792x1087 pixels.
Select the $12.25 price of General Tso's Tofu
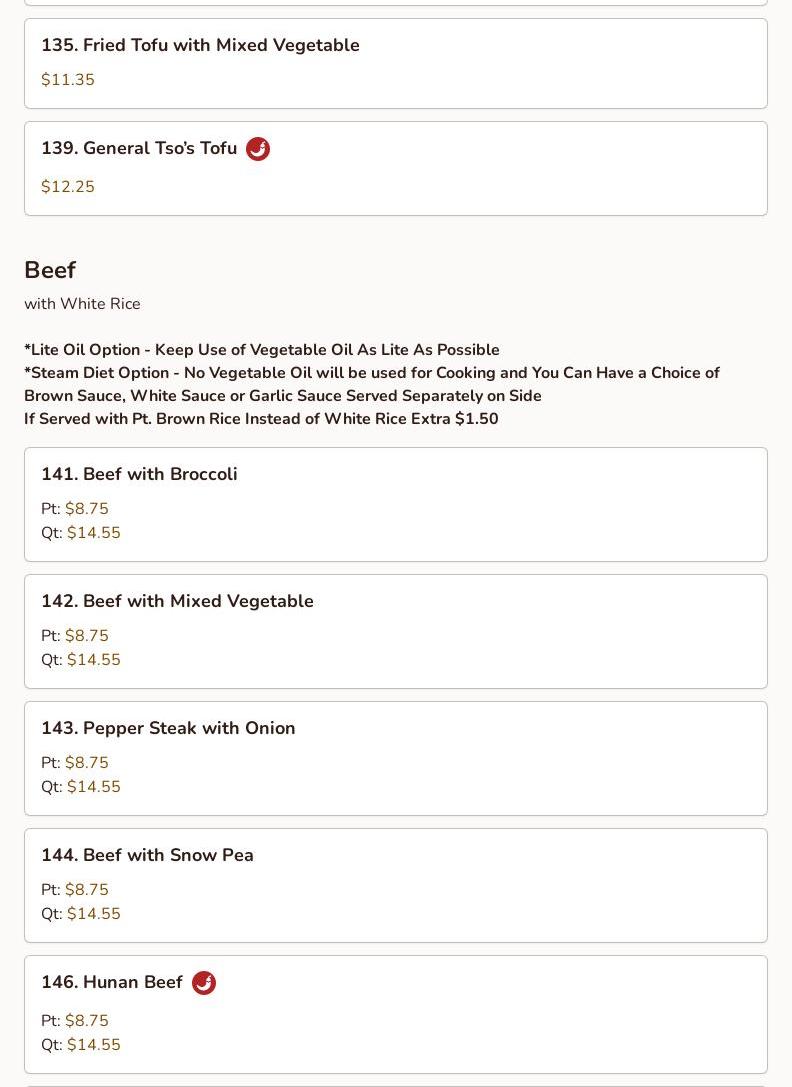pyautogui.click(x=68, y=187)
